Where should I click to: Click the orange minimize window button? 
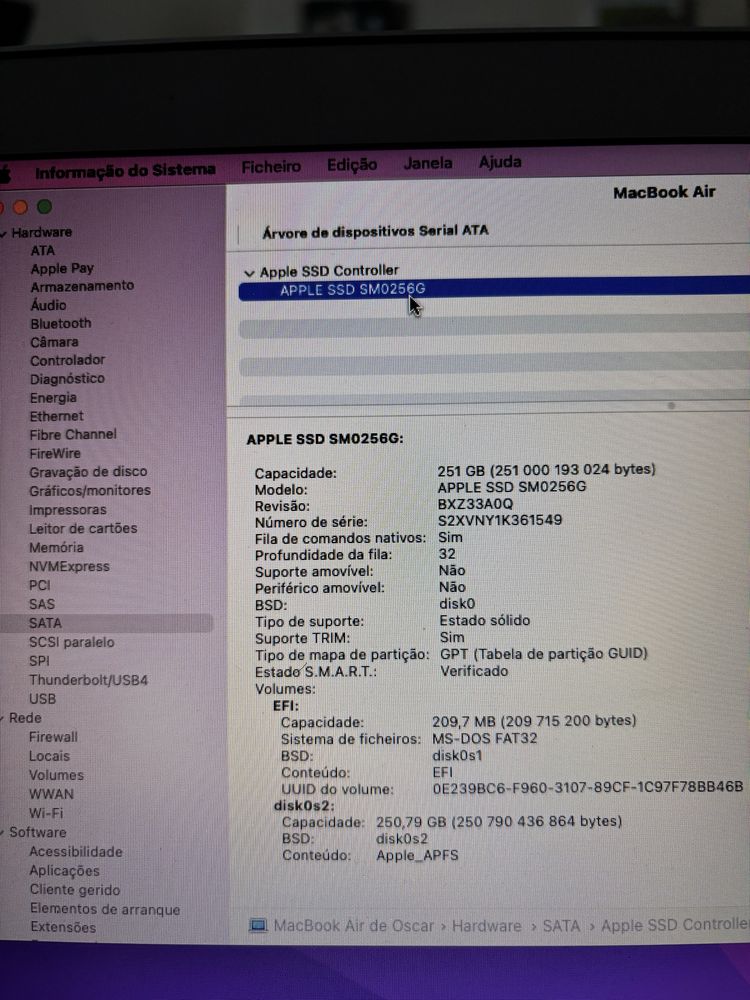pos(20,207)
